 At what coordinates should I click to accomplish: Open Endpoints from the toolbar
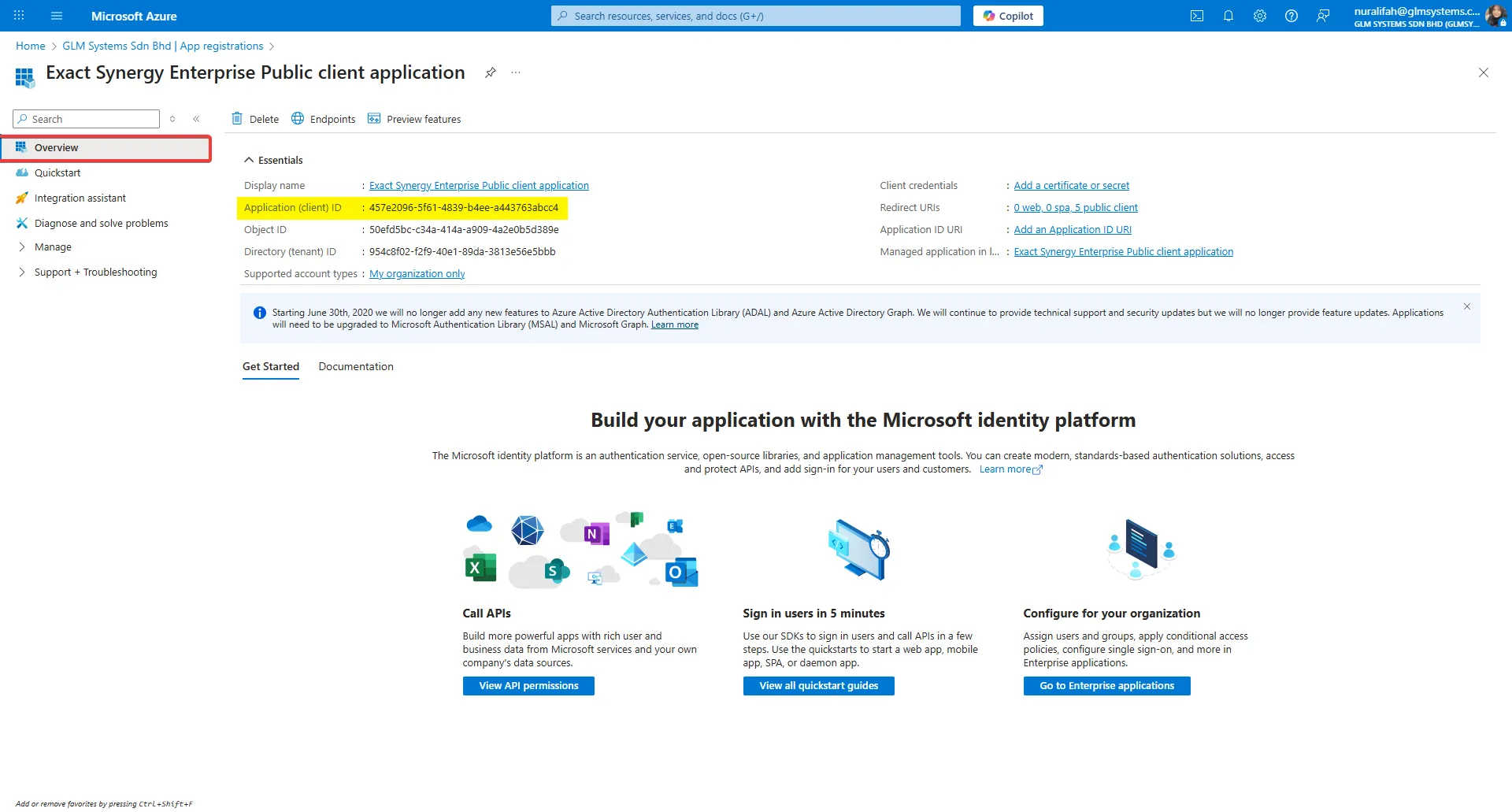(x=324, y=119)
